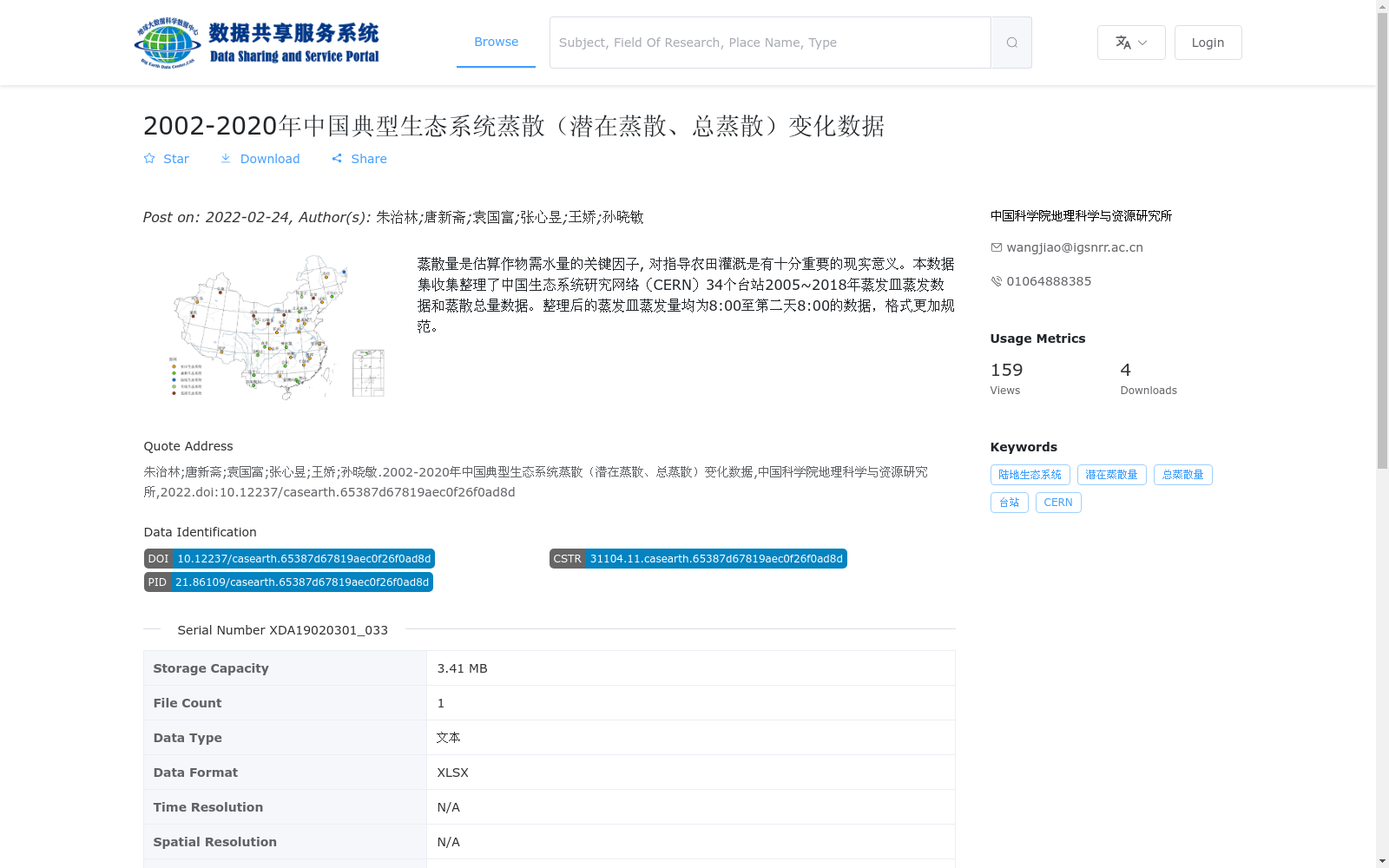Click the DOI identifier badge
This screenshot has height=868, width=1389.
pos(289,559)
